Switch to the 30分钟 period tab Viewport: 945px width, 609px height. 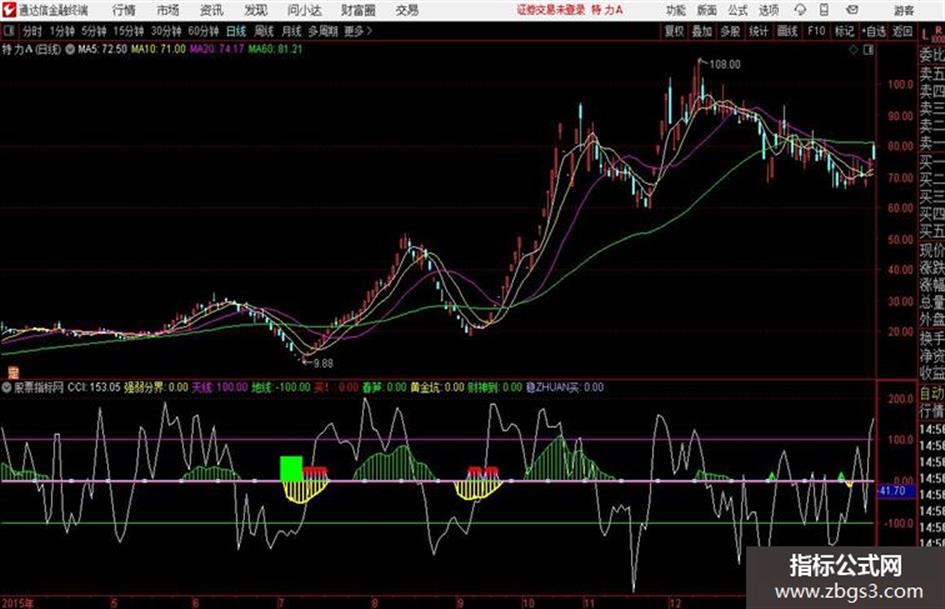point(166,31)
